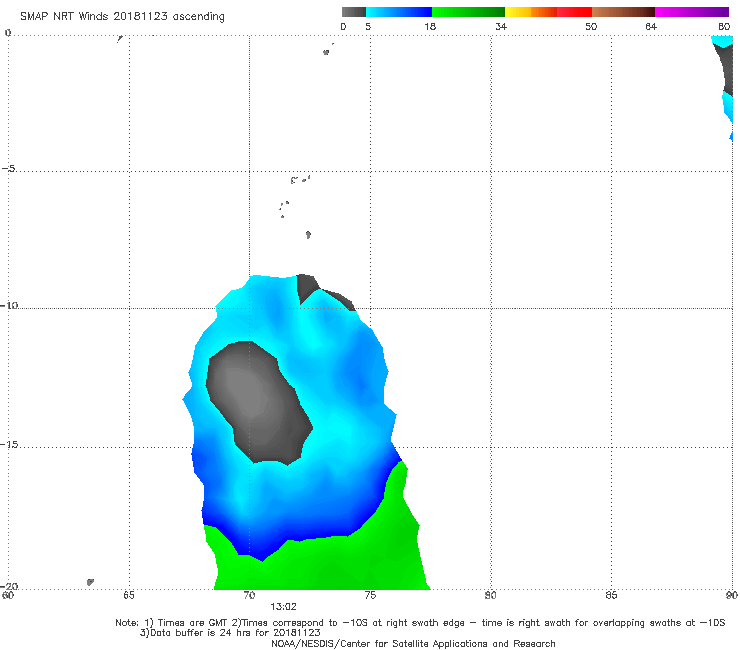
Task: Click the gray 0-5 segment of the color bar
Action: point(353,12)
